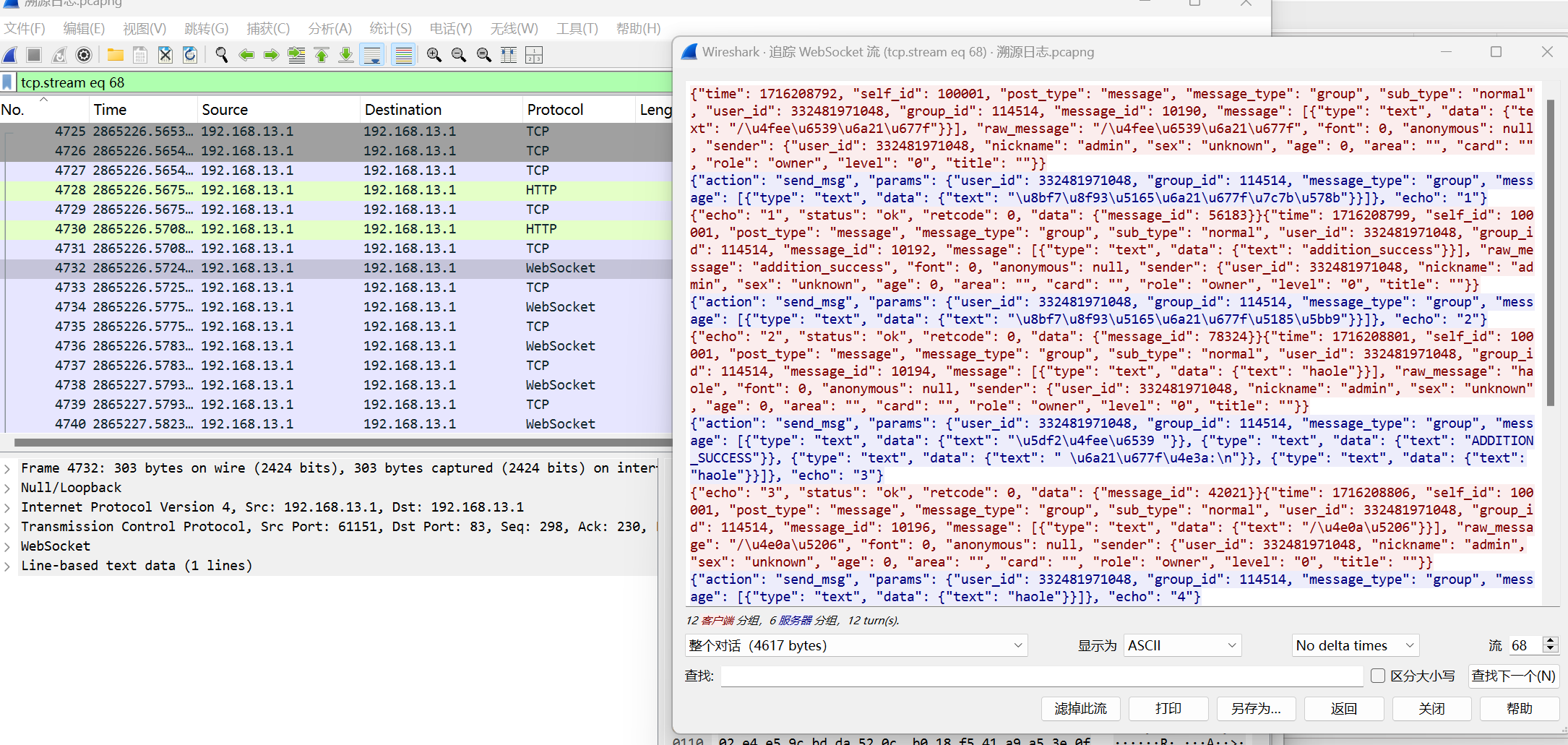Screen dimensions: 1568x745
Task: Open the 跳转(G) menu
Action: (x=206, y=28)
